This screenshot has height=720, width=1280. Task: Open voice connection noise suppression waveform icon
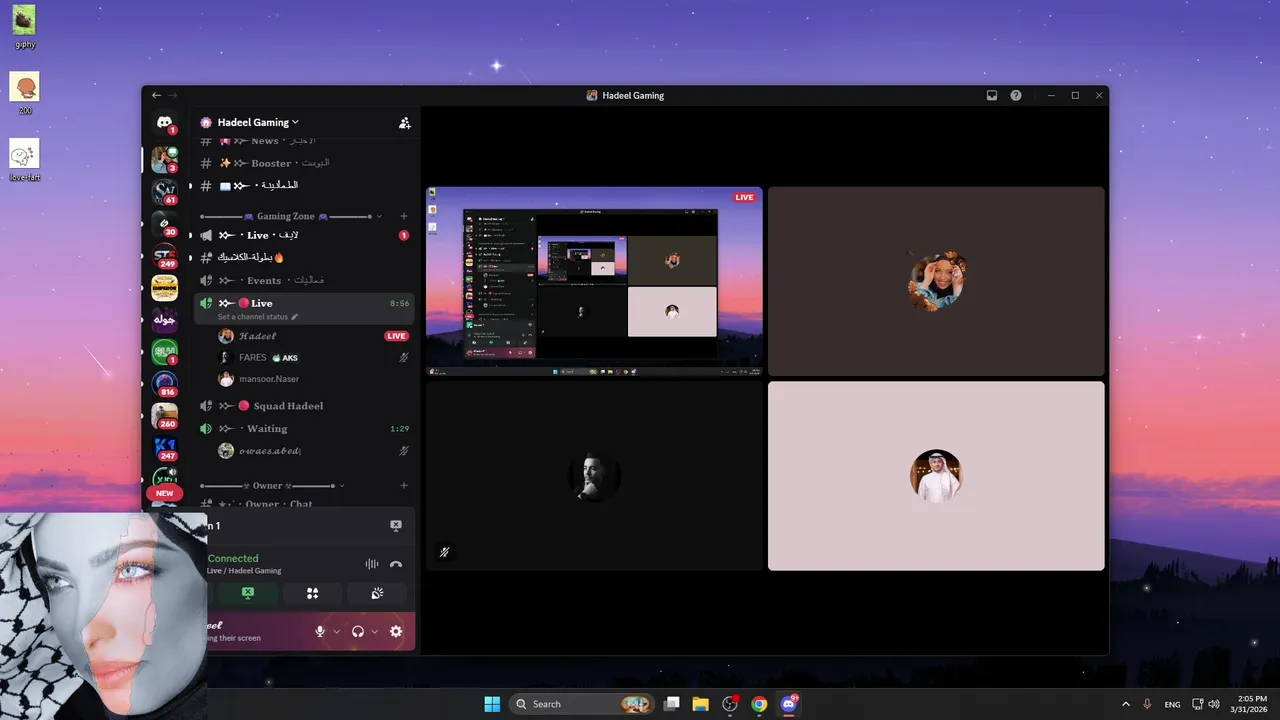tap(372, 564)
